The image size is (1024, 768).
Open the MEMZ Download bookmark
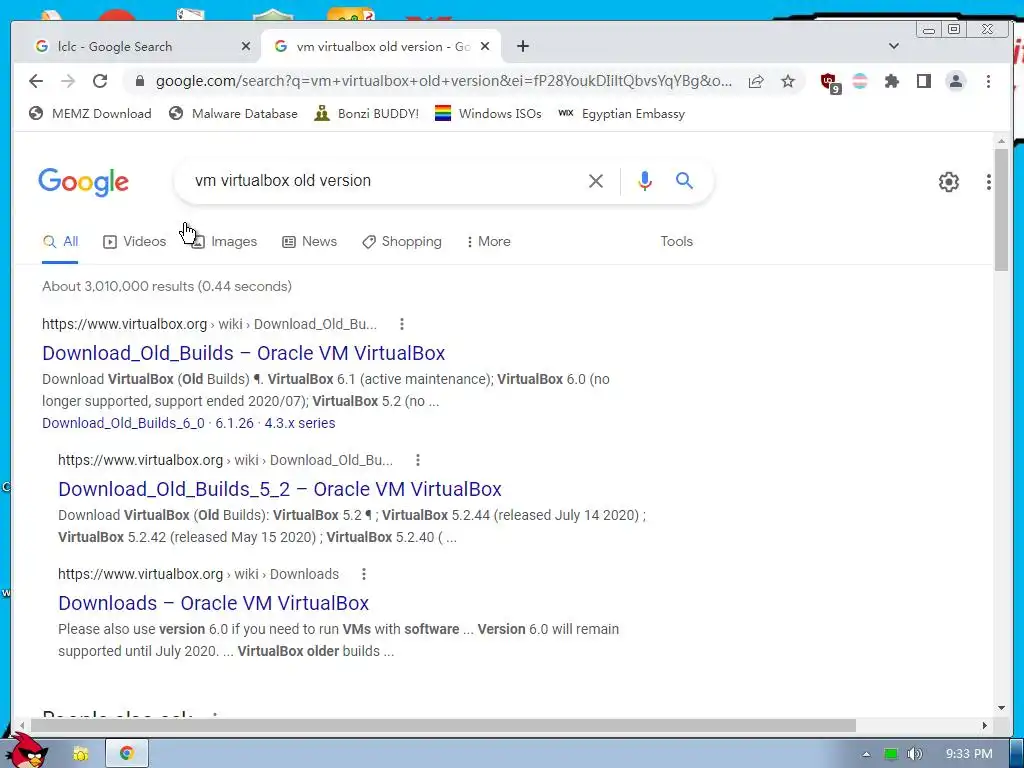(90, 114)
